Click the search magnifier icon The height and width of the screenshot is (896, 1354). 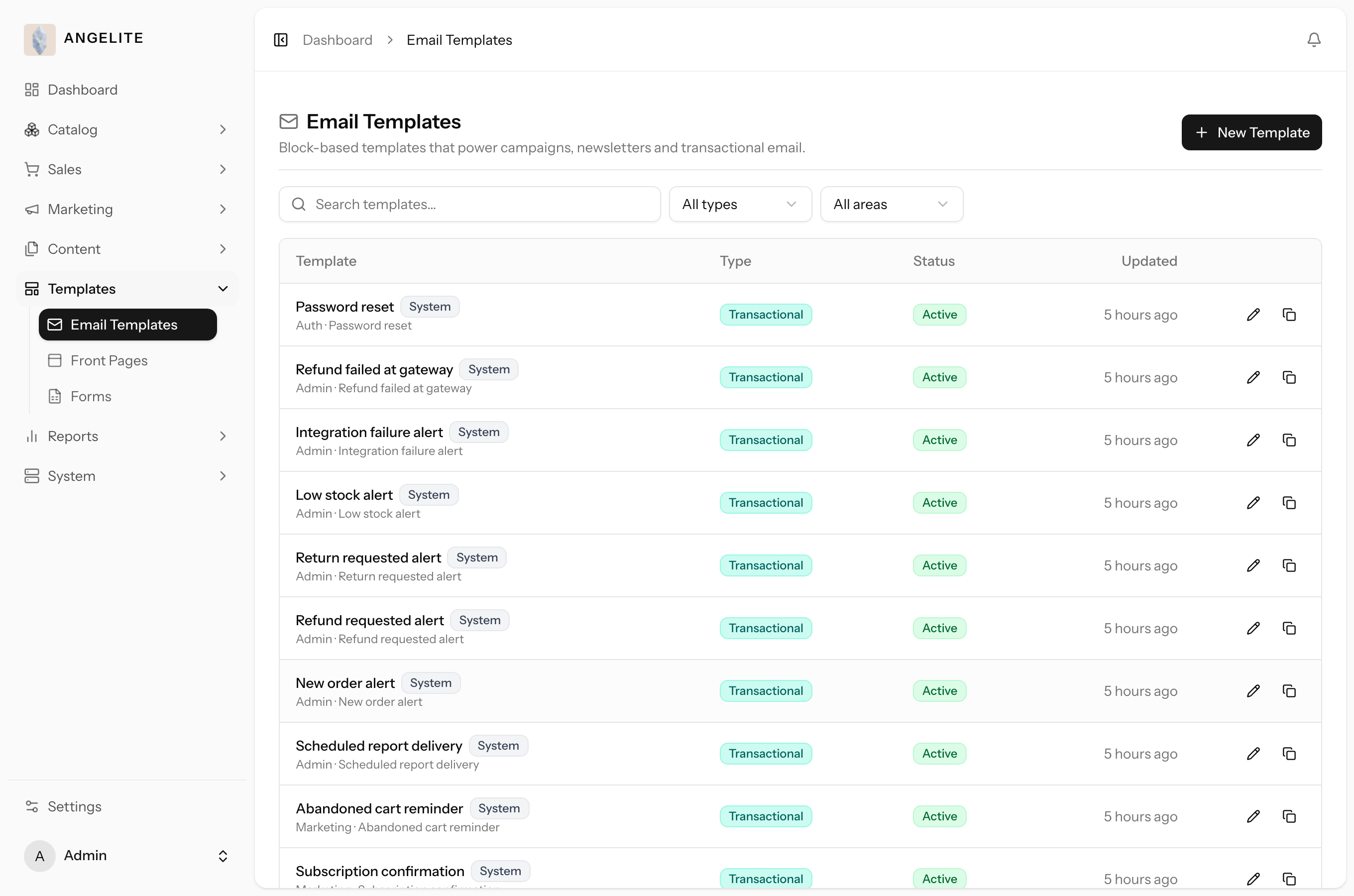(x=299, y=205)
